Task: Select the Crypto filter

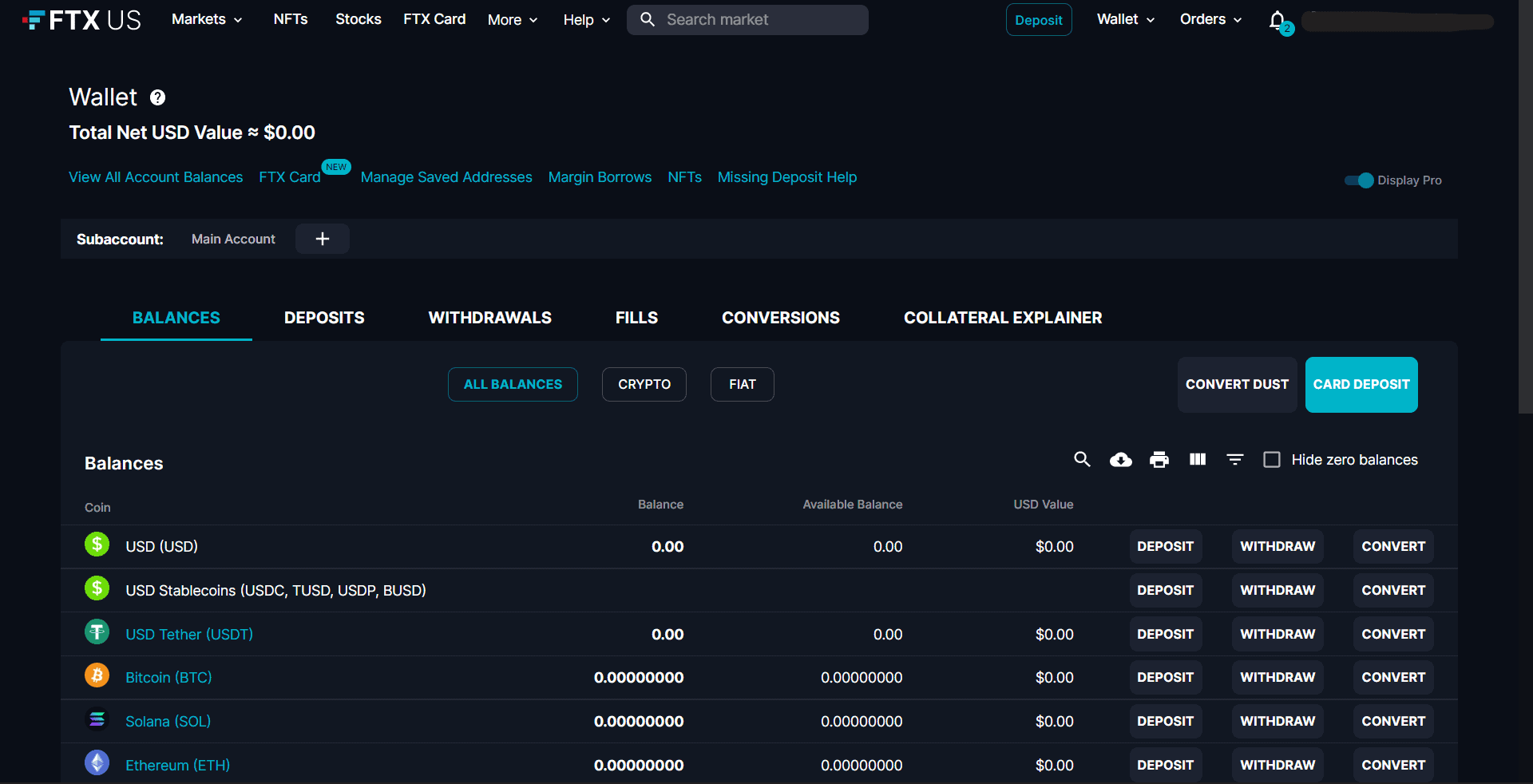Action: (x=644, y=384)
